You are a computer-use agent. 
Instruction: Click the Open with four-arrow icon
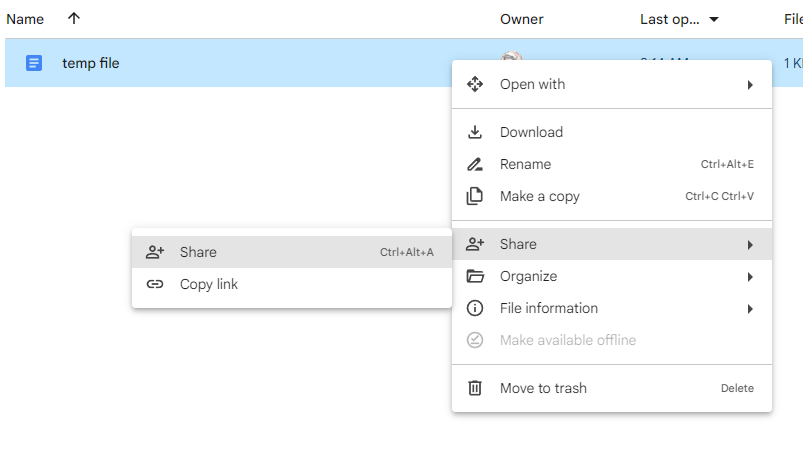[476, 85]
